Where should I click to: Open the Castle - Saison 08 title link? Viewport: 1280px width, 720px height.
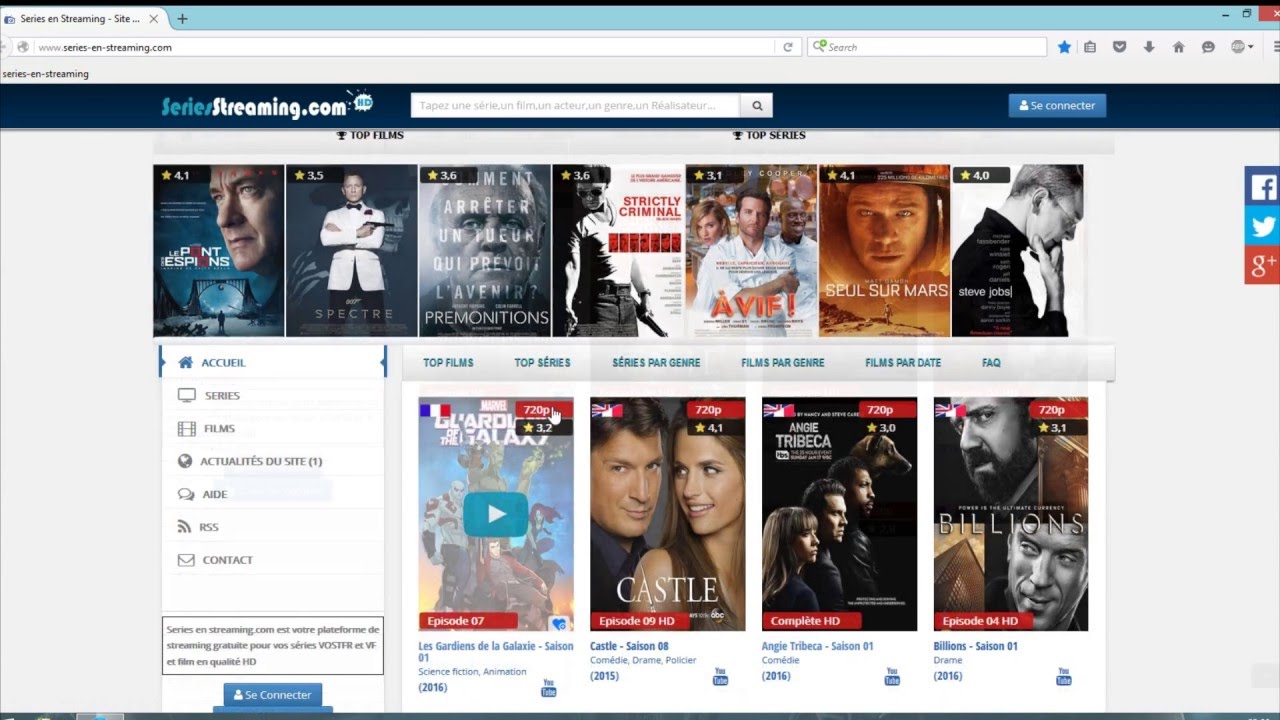[629, 646]
